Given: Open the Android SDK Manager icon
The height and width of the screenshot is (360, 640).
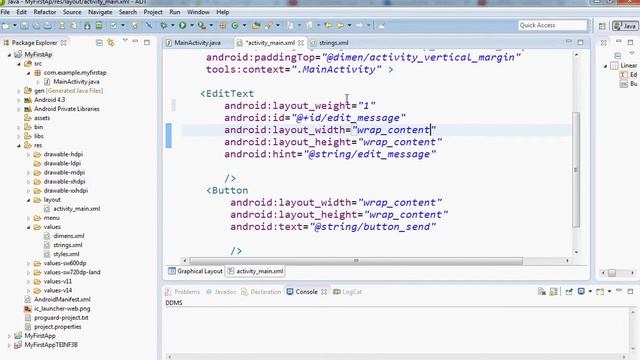Looking at the screenshot, I should pos(87,26).
